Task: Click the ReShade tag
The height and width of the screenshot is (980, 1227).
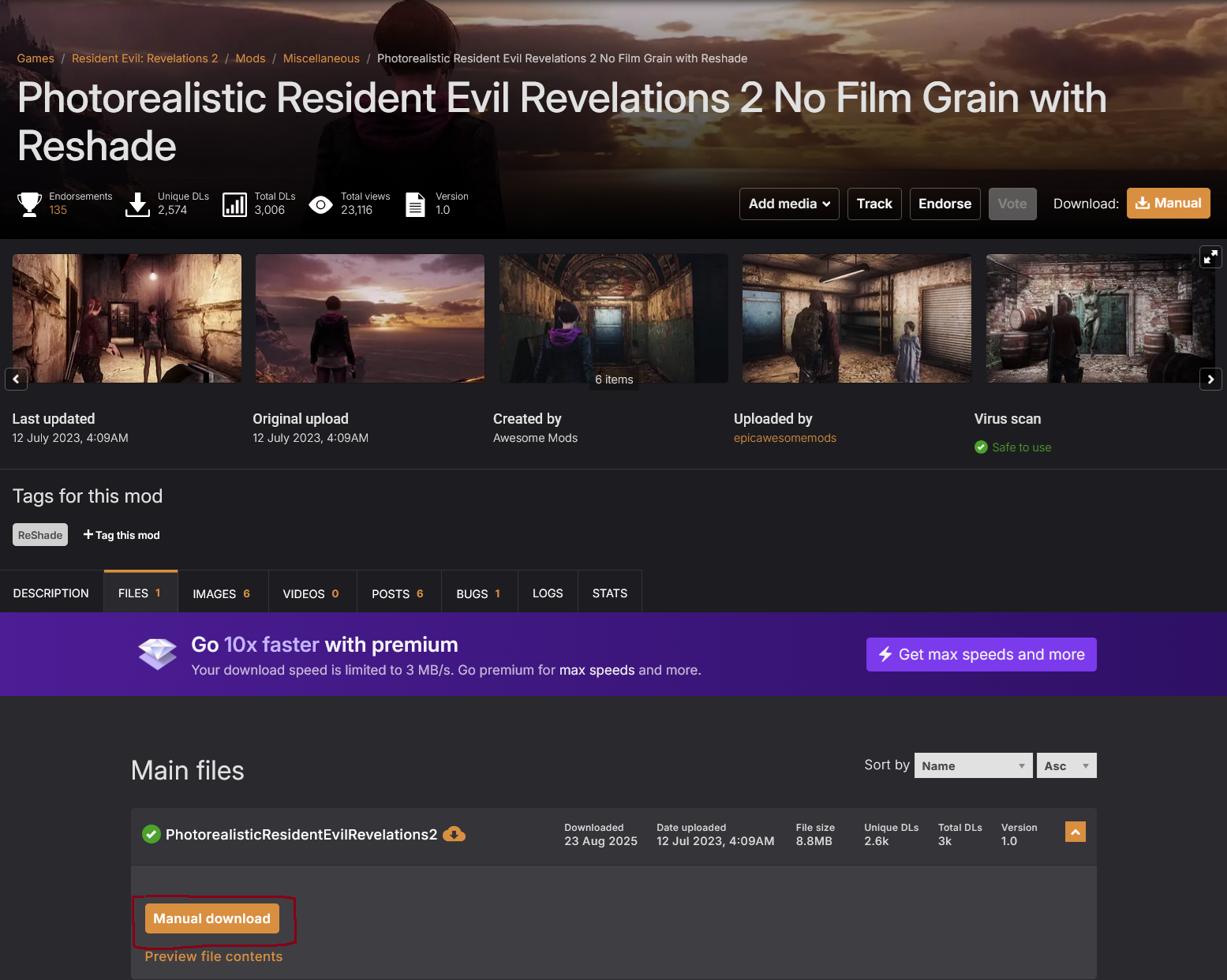Action: click(x=40, y=535)
